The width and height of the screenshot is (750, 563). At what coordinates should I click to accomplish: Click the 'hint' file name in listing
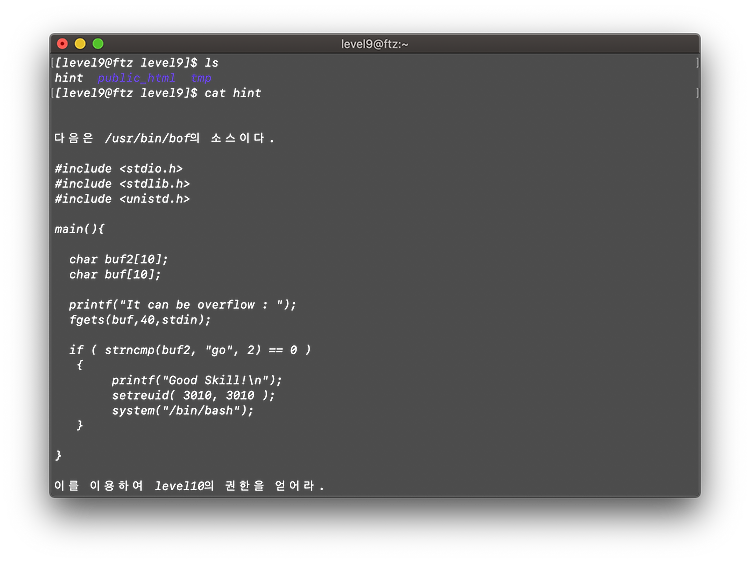pyautogui.click(x=69, y=78)
